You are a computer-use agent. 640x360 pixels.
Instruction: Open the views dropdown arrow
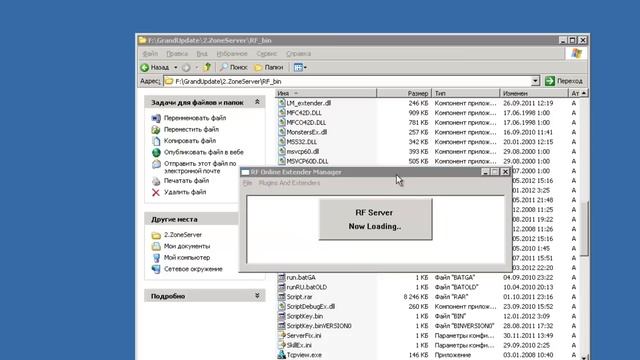click(305, 67)
